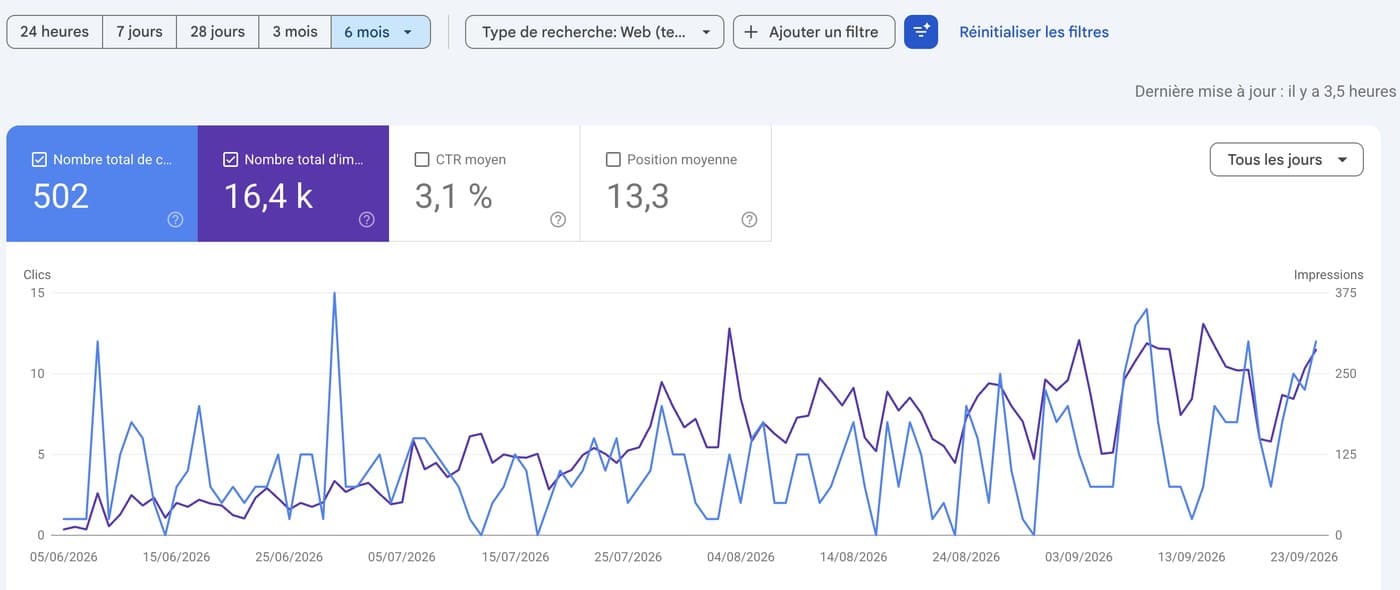Click the 03/09/2026 date label
The width and height of the screenshot is (1400, 590).
tap(1079, 557)
